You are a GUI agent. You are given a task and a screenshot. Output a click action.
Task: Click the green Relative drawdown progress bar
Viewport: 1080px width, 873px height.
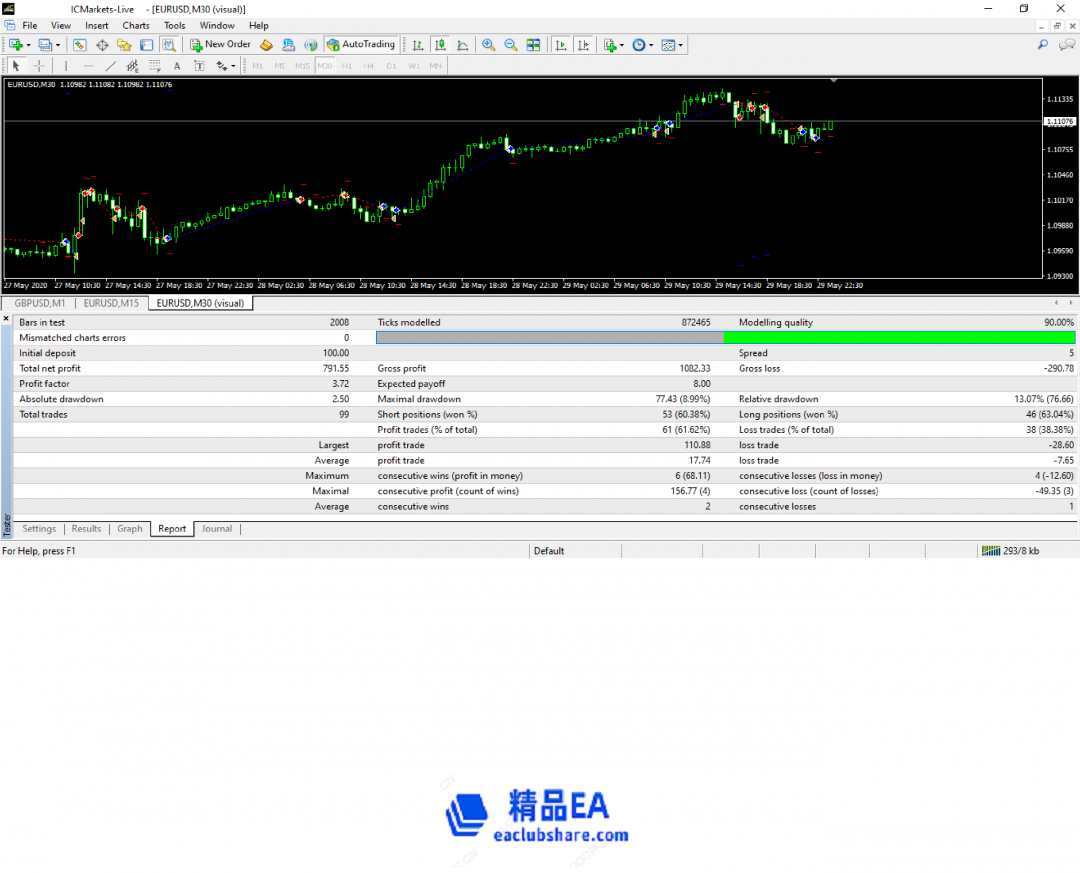(900, 337)
